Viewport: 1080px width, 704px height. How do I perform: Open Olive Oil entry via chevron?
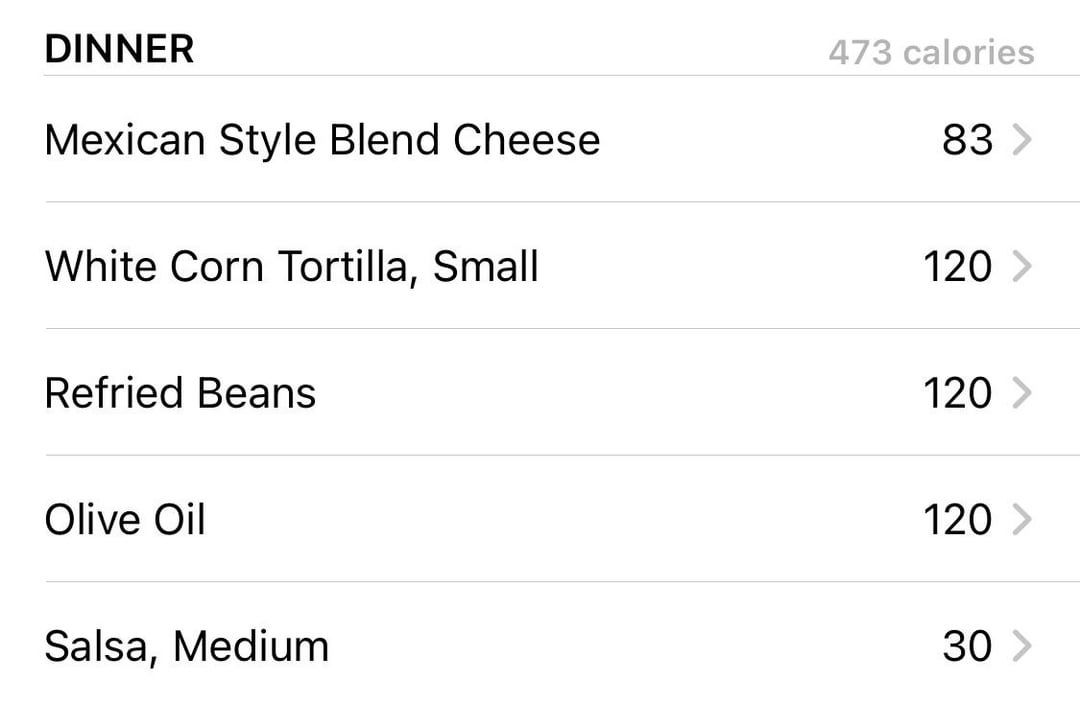point(1022,519)
